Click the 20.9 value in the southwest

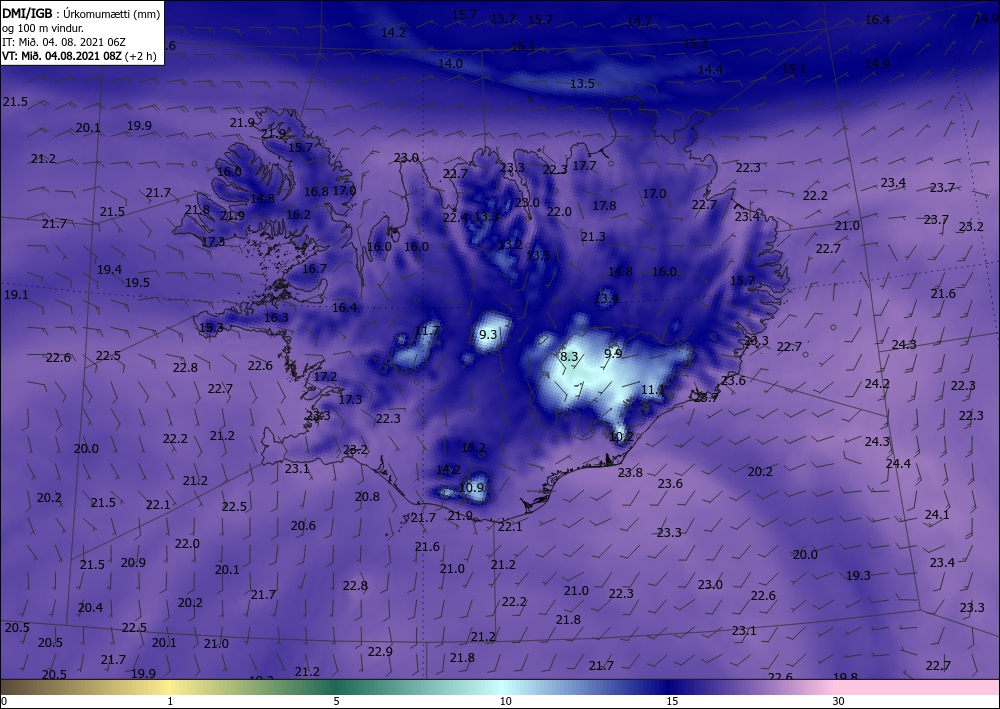pyautogui.click(x=133, y=562)
